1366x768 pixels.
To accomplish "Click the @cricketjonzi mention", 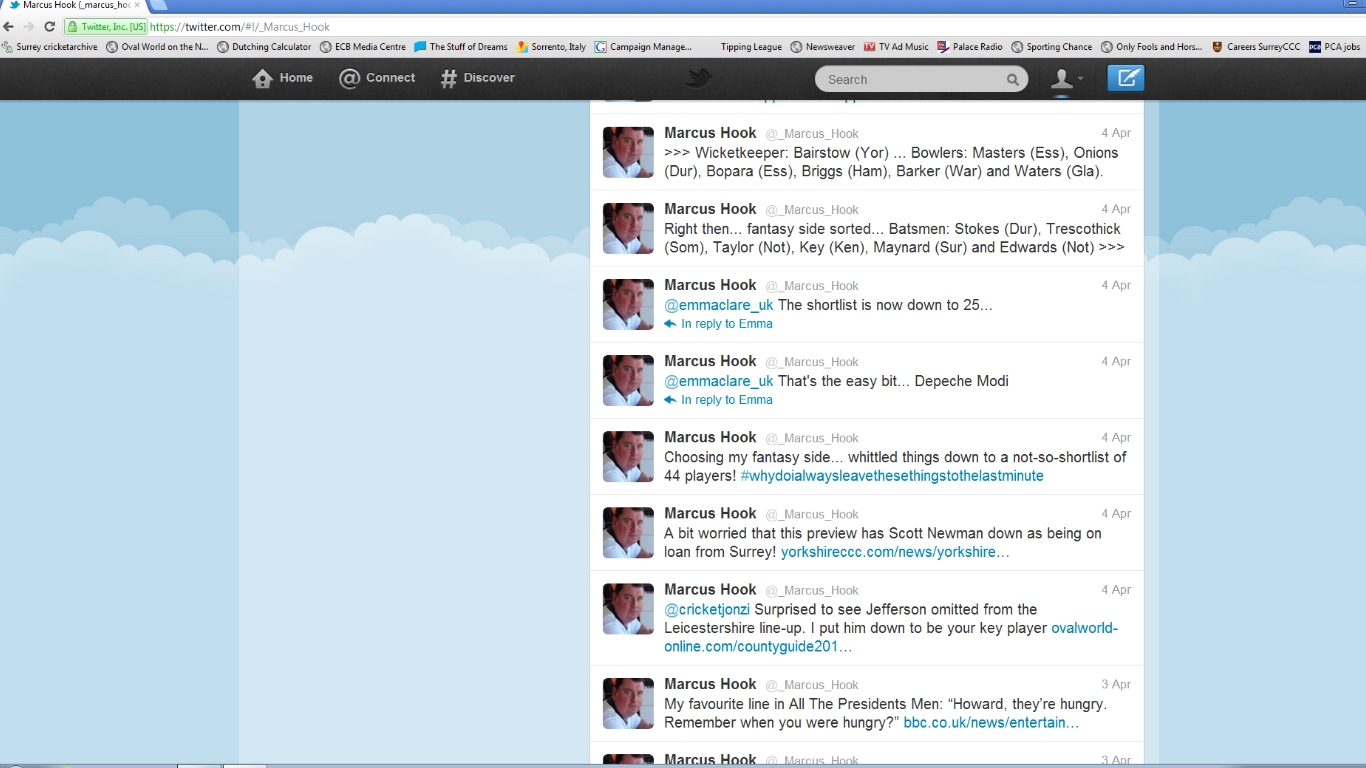I will (706, 609).
